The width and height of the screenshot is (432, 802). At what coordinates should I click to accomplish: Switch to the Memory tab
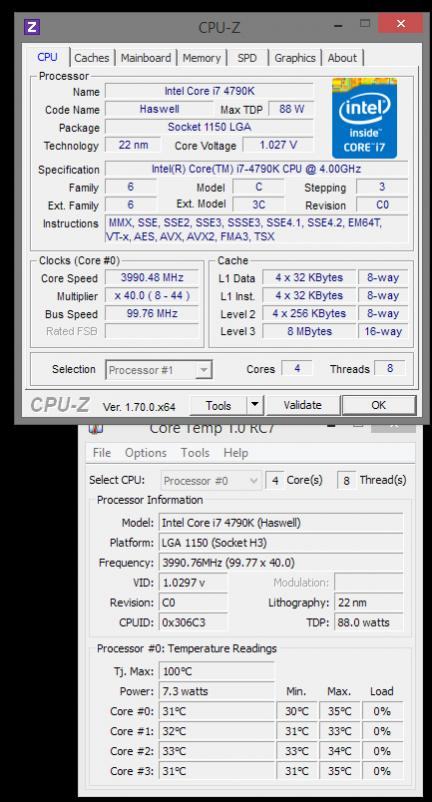click(x=201, y=58)
